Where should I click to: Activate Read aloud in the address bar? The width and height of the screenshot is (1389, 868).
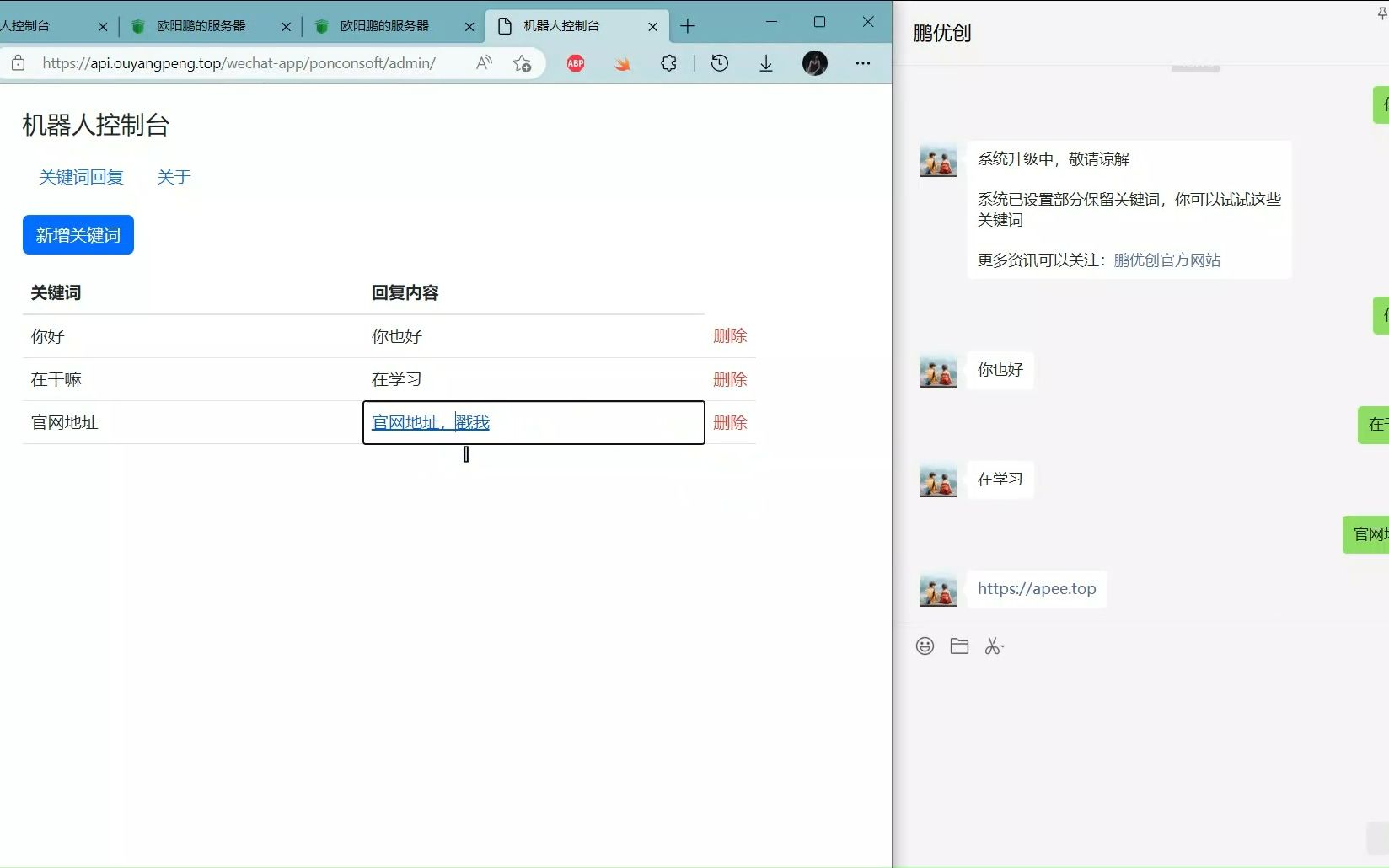click(484, 63)
